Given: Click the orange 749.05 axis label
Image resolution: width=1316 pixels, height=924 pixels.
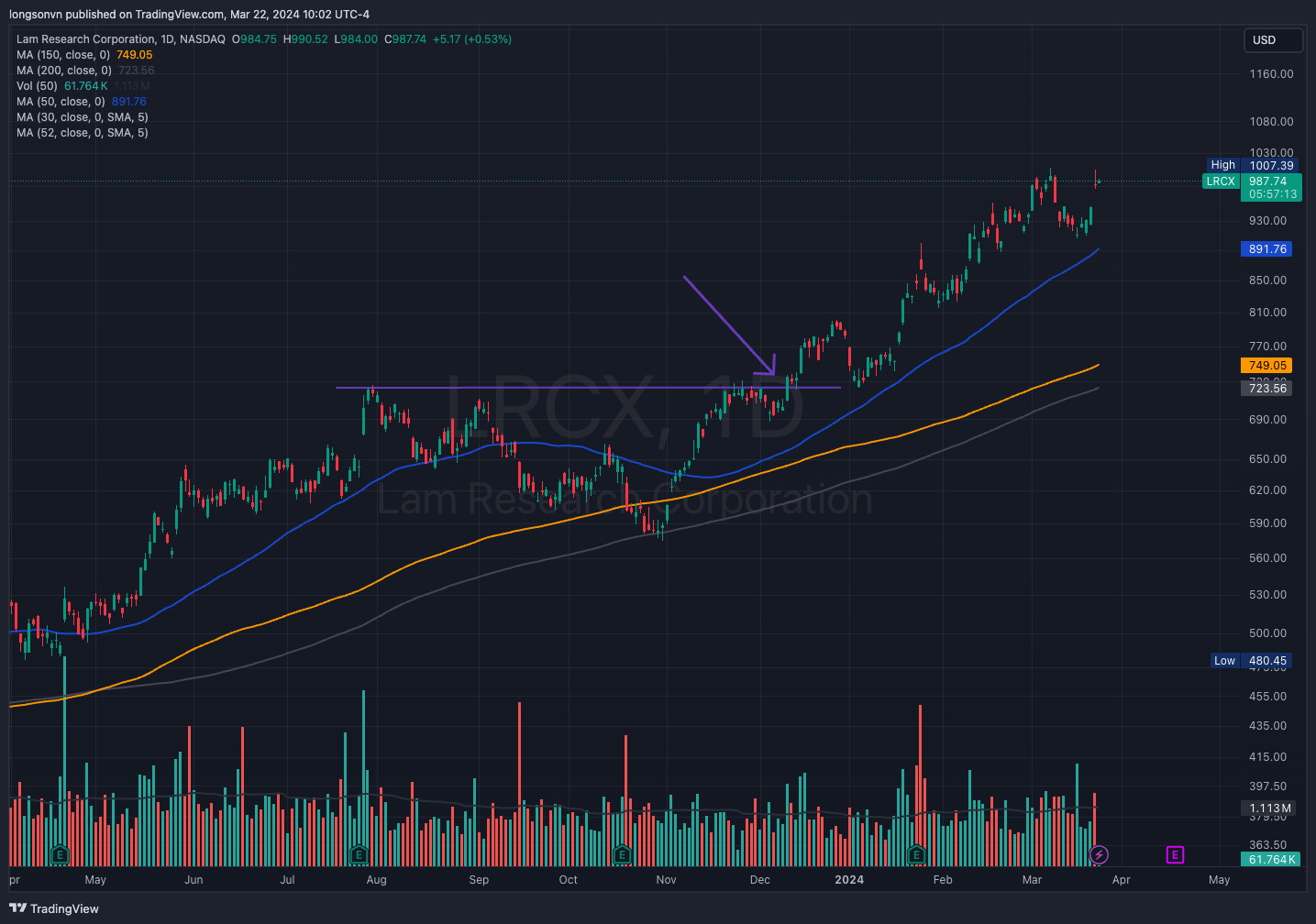Looking at the screenshot, I should (1267, 366).
